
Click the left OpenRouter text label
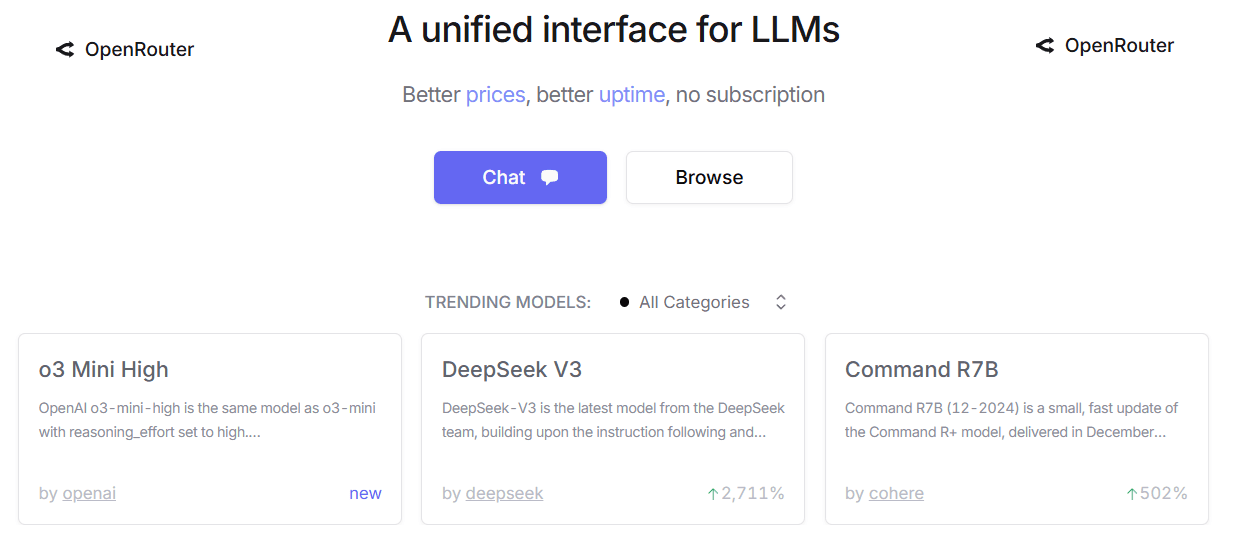click(139, 49)
